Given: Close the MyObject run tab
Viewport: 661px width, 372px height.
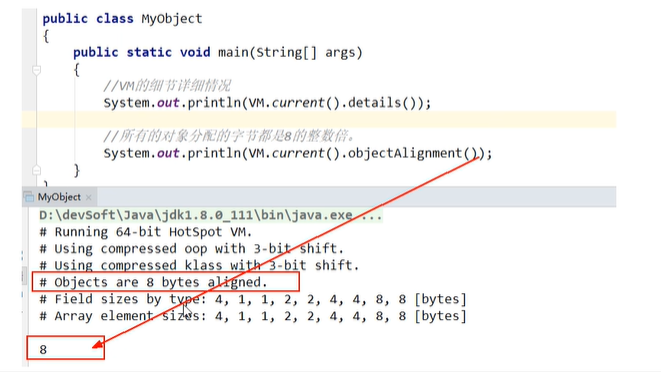Looking at the screenshot, I should (89, 197).
